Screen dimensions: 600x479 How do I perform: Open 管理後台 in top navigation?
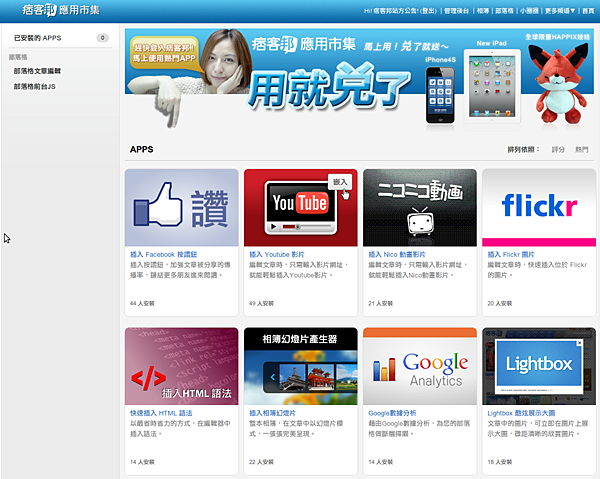click(x=456, y=11)
